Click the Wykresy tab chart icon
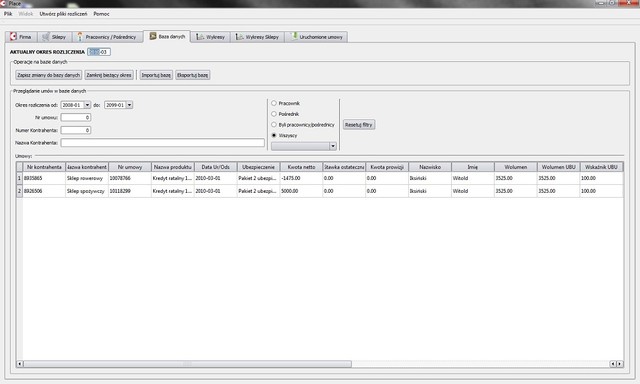 pos(200,37)
